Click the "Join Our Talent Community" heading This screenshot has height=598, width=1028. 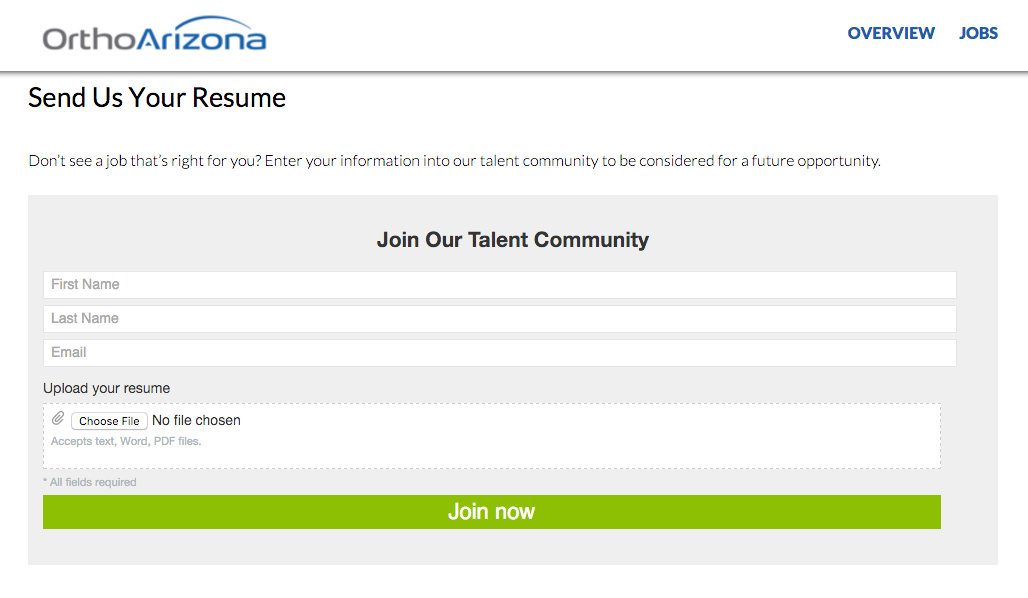[513, 240]
